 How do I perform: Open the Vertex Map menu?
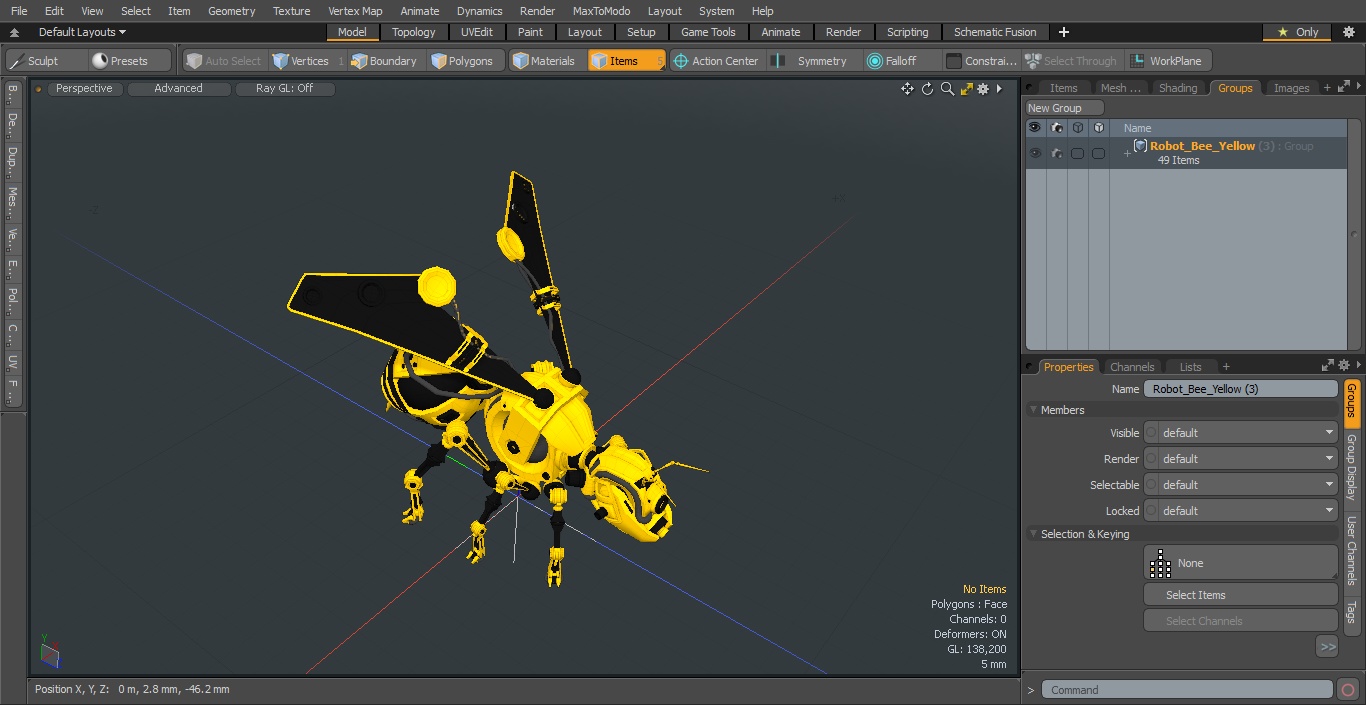click(x=355, y=11)
